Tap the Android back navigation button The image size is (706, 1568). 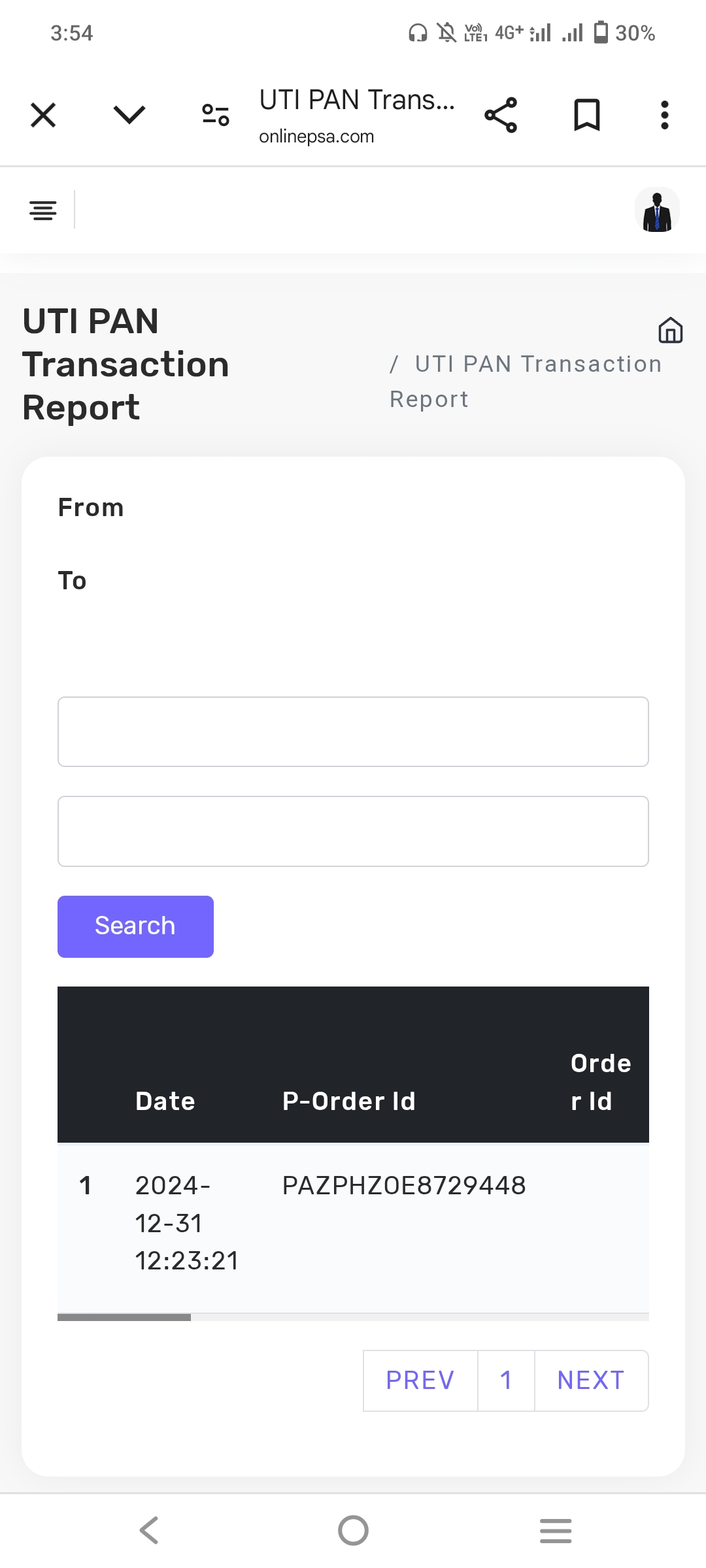[x=149, y=1530]
